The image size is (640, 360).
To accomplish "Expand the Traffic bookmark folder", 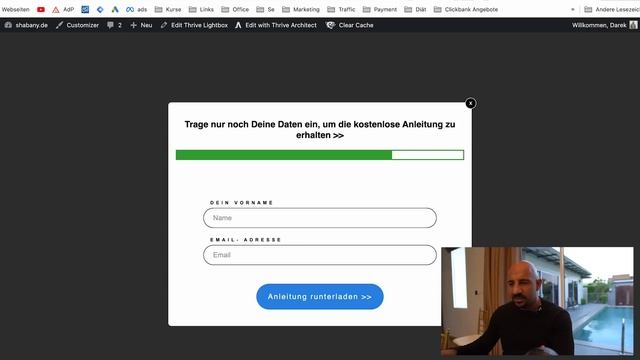I will (x=341, y=9).
